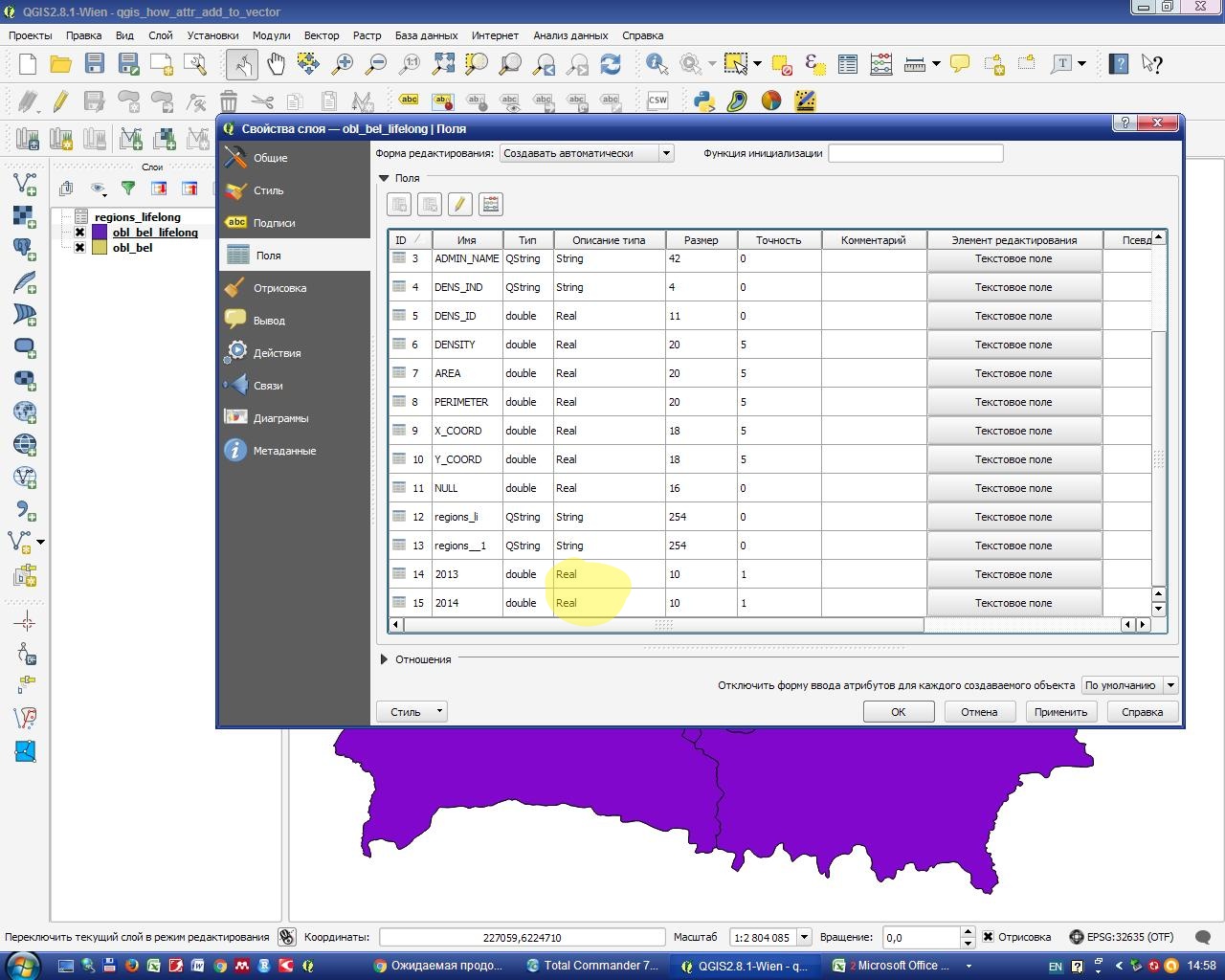Click the Open Project folder icon

61,64
